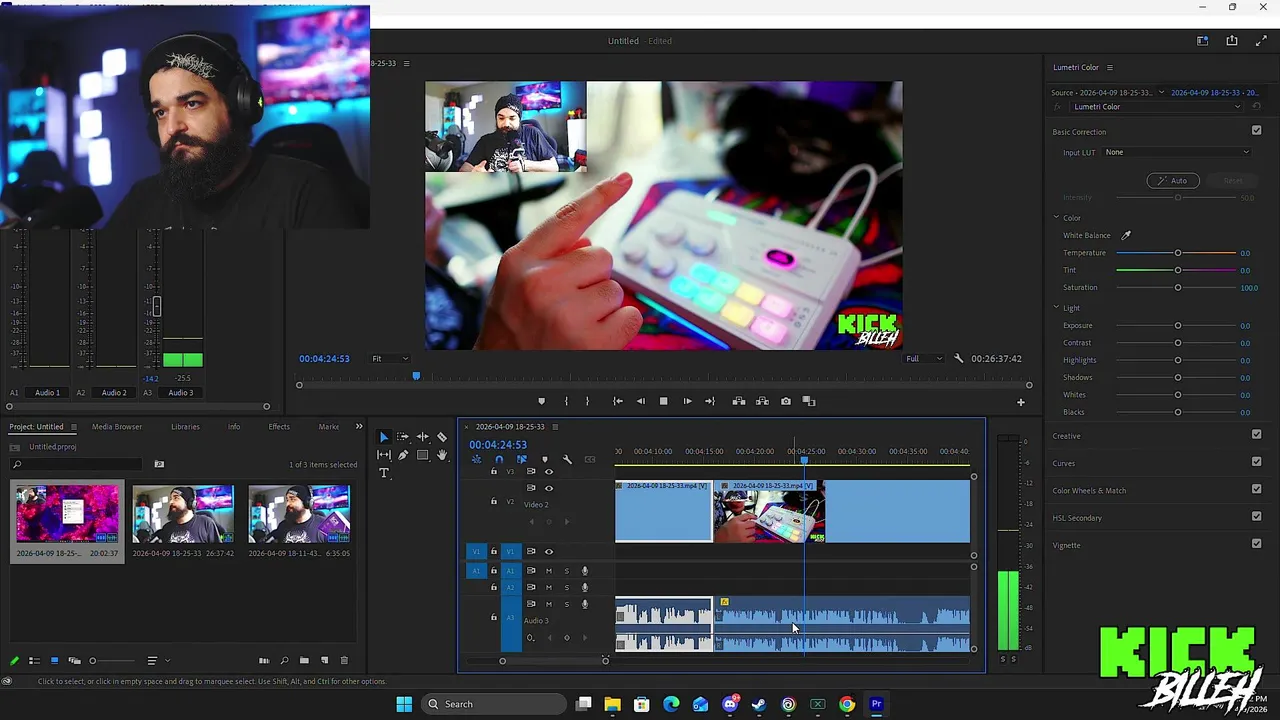Screen dimensions: 1280x720
Task: Open Full playback resolution dropdown
Action: pyautogui.click(x=923, y=358)
